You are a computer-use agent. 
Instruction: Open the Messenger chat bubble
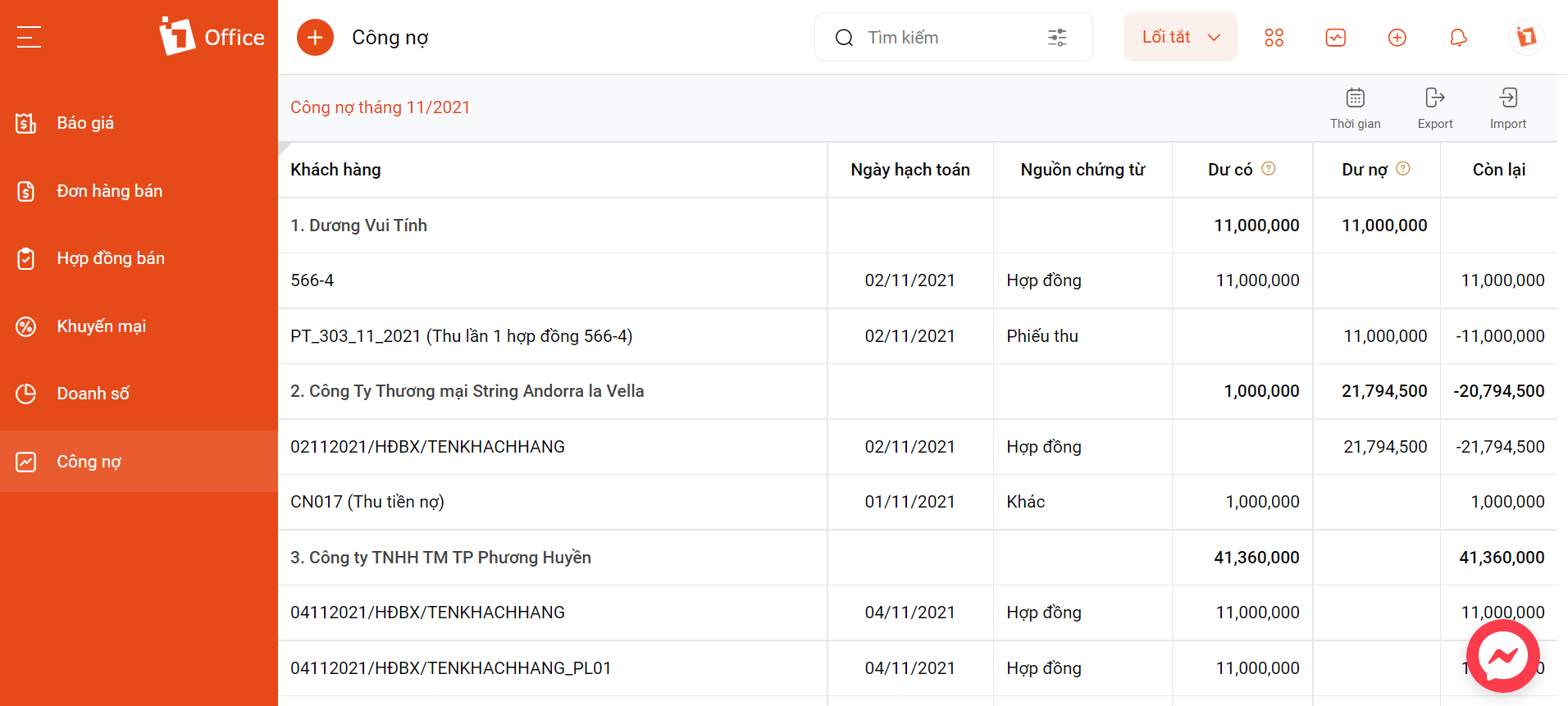(1502, 656)
